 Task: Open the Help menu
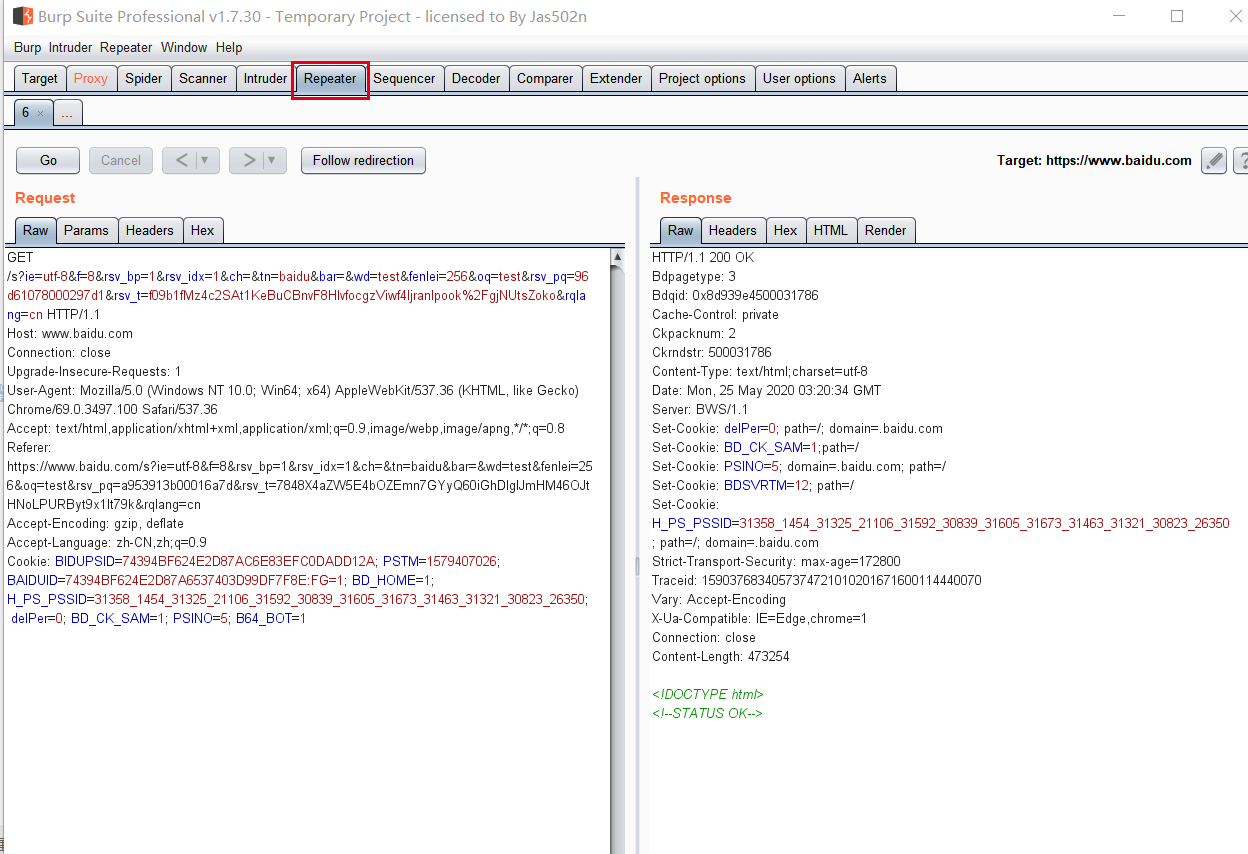[229, 47]
